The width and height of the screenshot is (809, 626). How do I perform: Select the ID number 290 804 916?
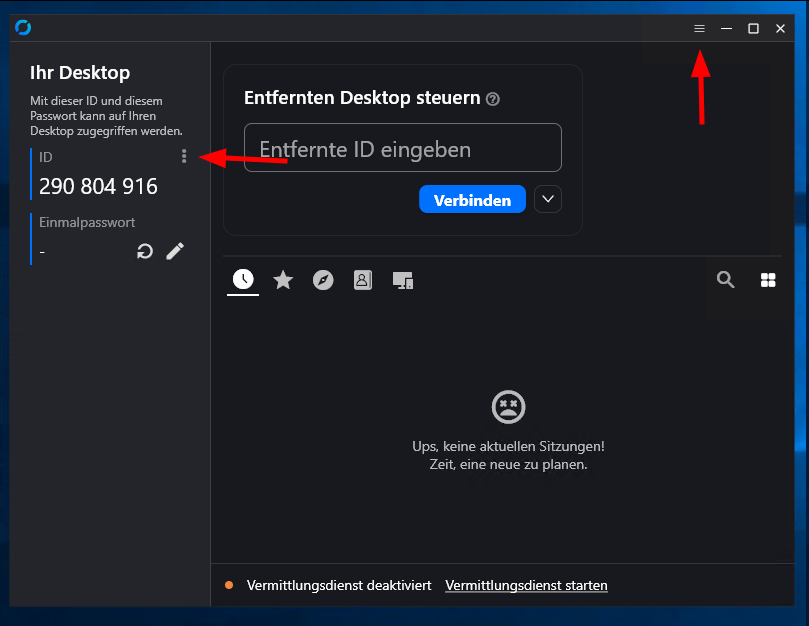click(99, 186)
